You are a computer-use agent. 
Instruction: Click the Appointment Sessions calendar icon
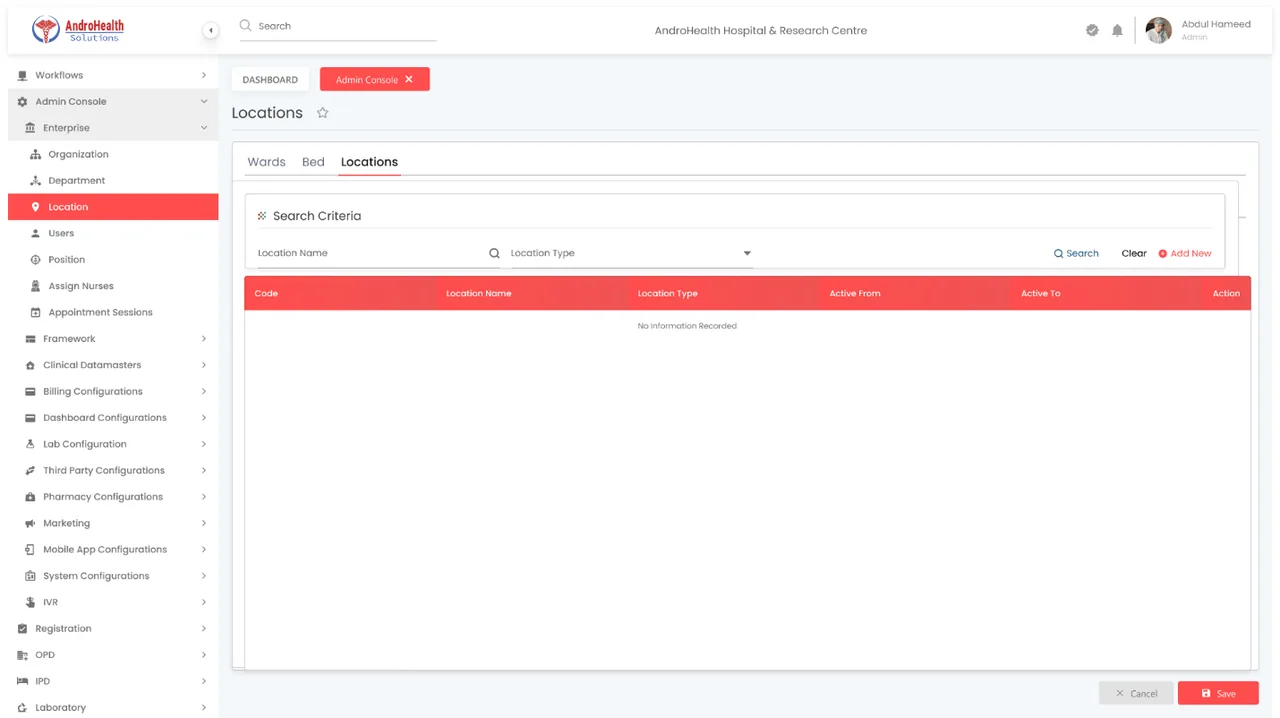36,312
